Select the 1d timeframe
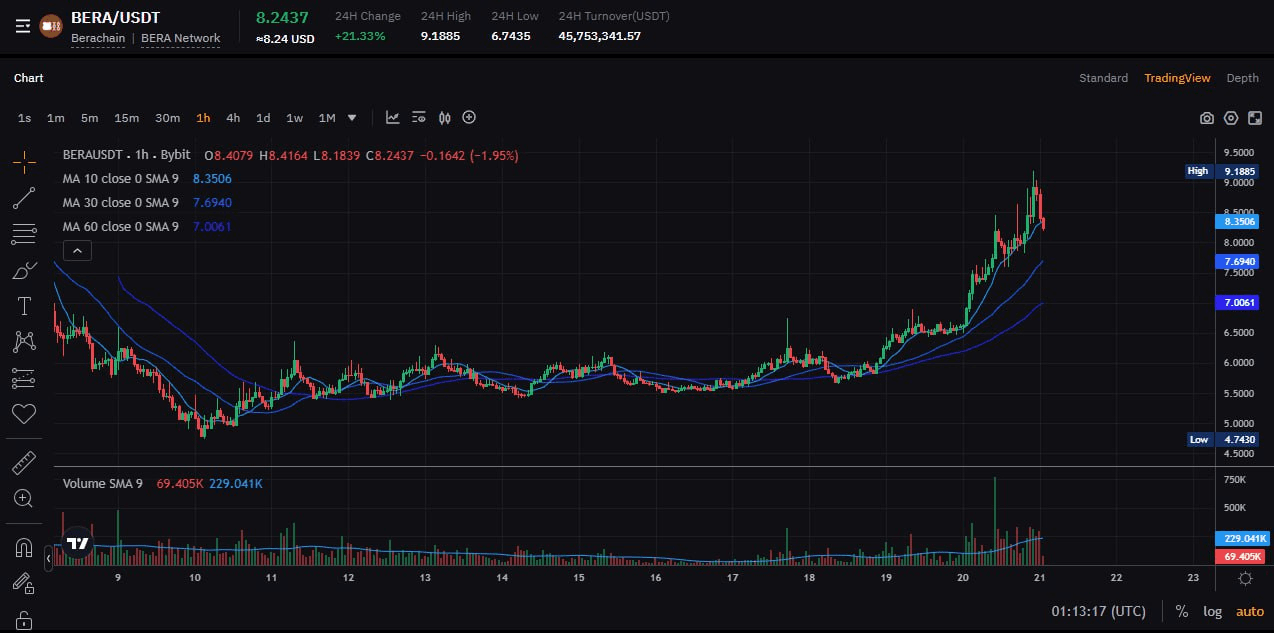1274x633 pixels. [263, 118]
